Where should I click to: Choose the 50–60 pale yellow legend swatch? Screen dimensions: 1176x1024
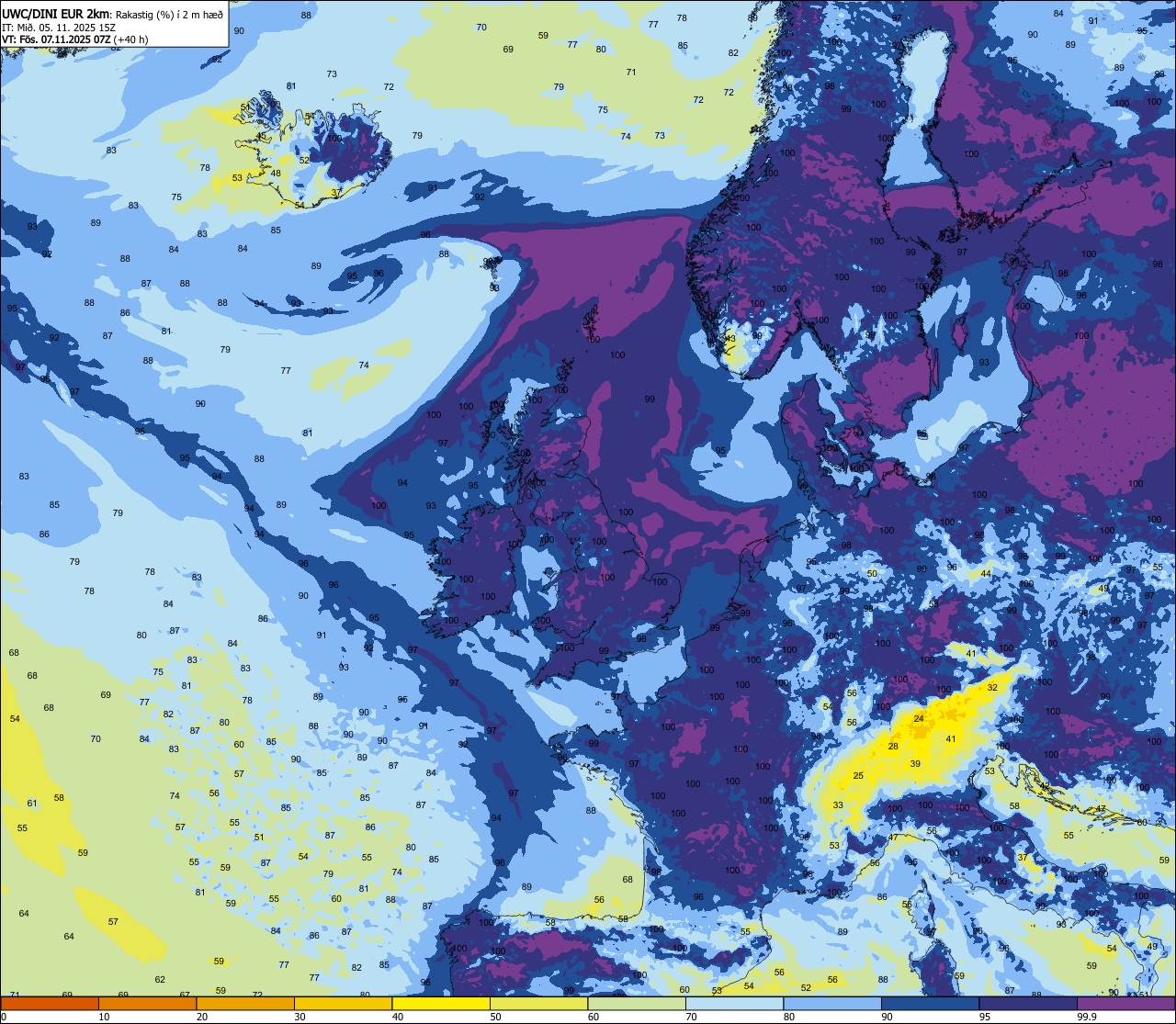point(538,1003)
